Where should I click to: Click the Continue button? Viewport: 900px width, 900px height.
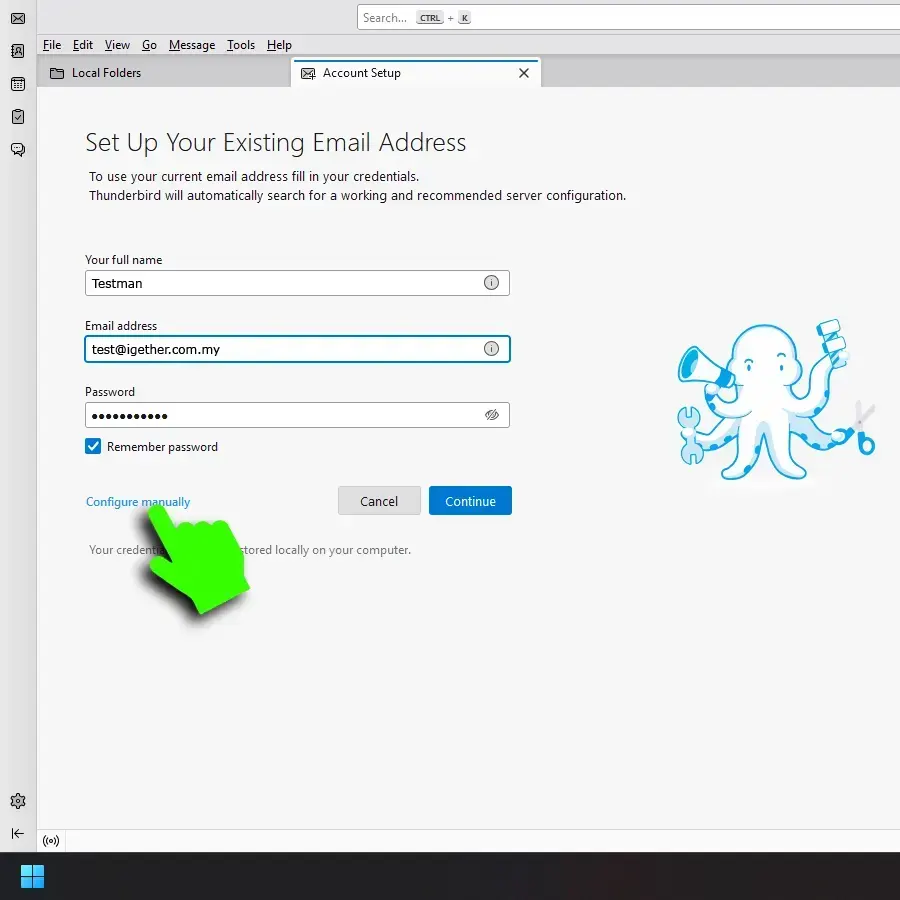point(470,501)
